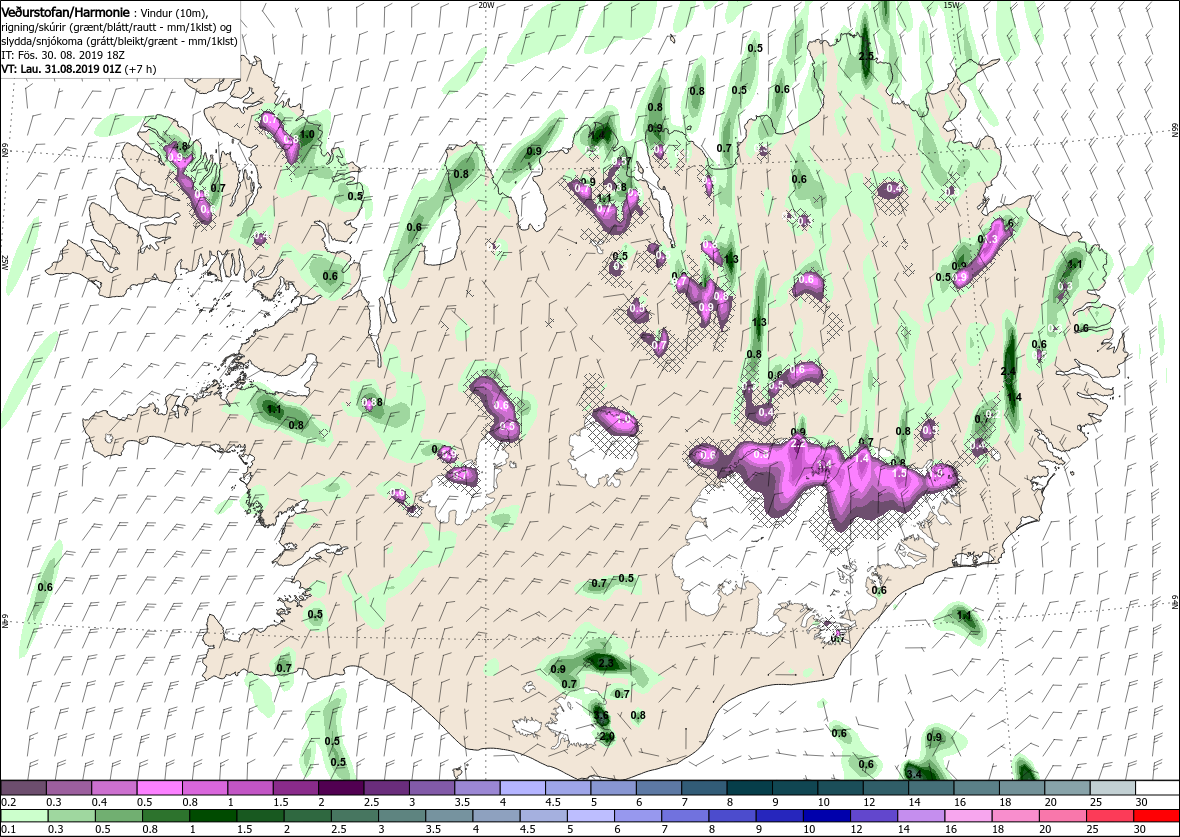This screenshot has height=837, width=1180.
Task: Click the 0.1 label in the legend
Action: coord(7,829)
